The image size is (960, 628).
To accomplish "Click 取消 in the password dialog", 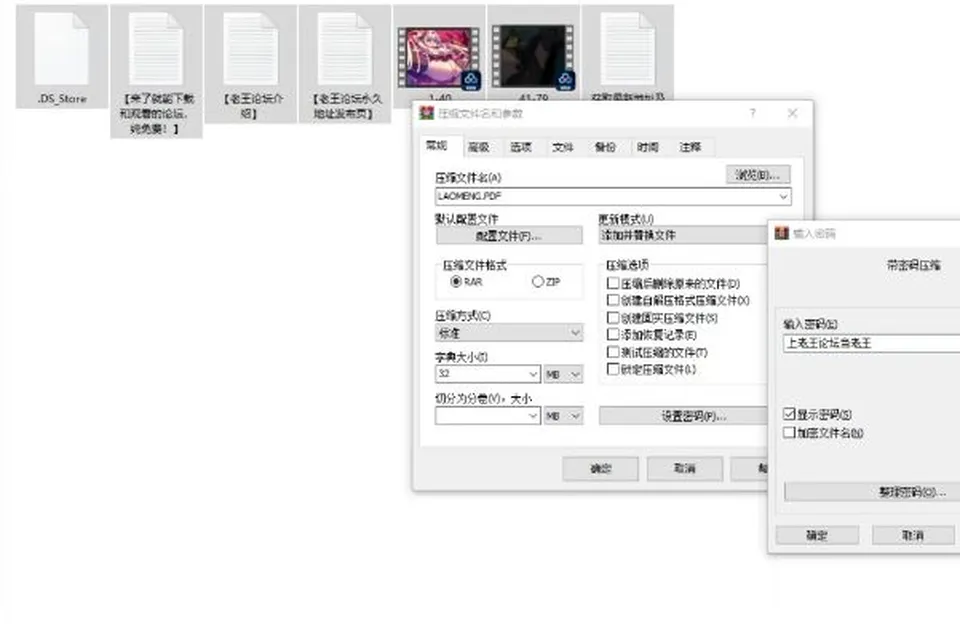I will 912,535.
